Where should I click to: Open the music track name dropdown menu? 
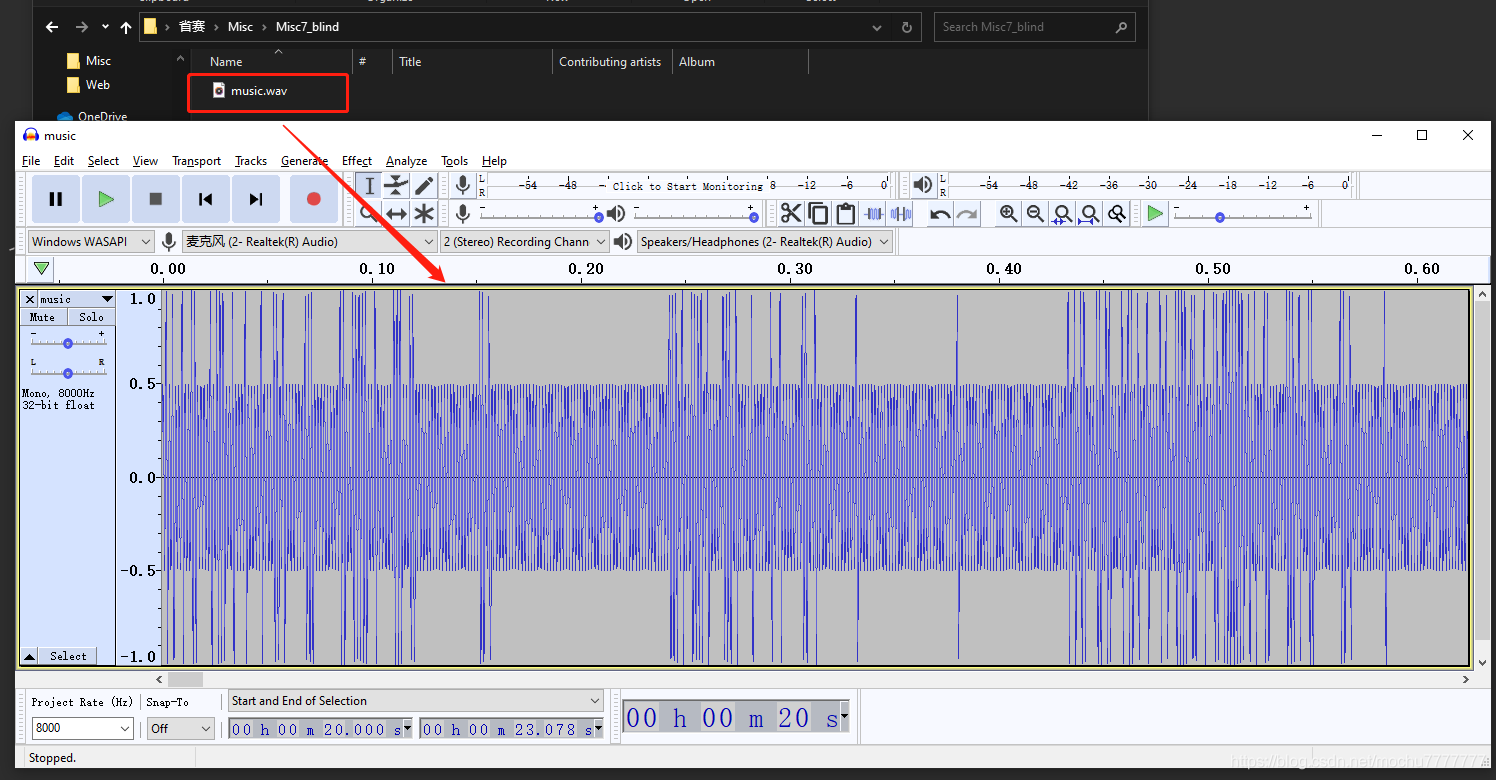[x=76, y=299]
